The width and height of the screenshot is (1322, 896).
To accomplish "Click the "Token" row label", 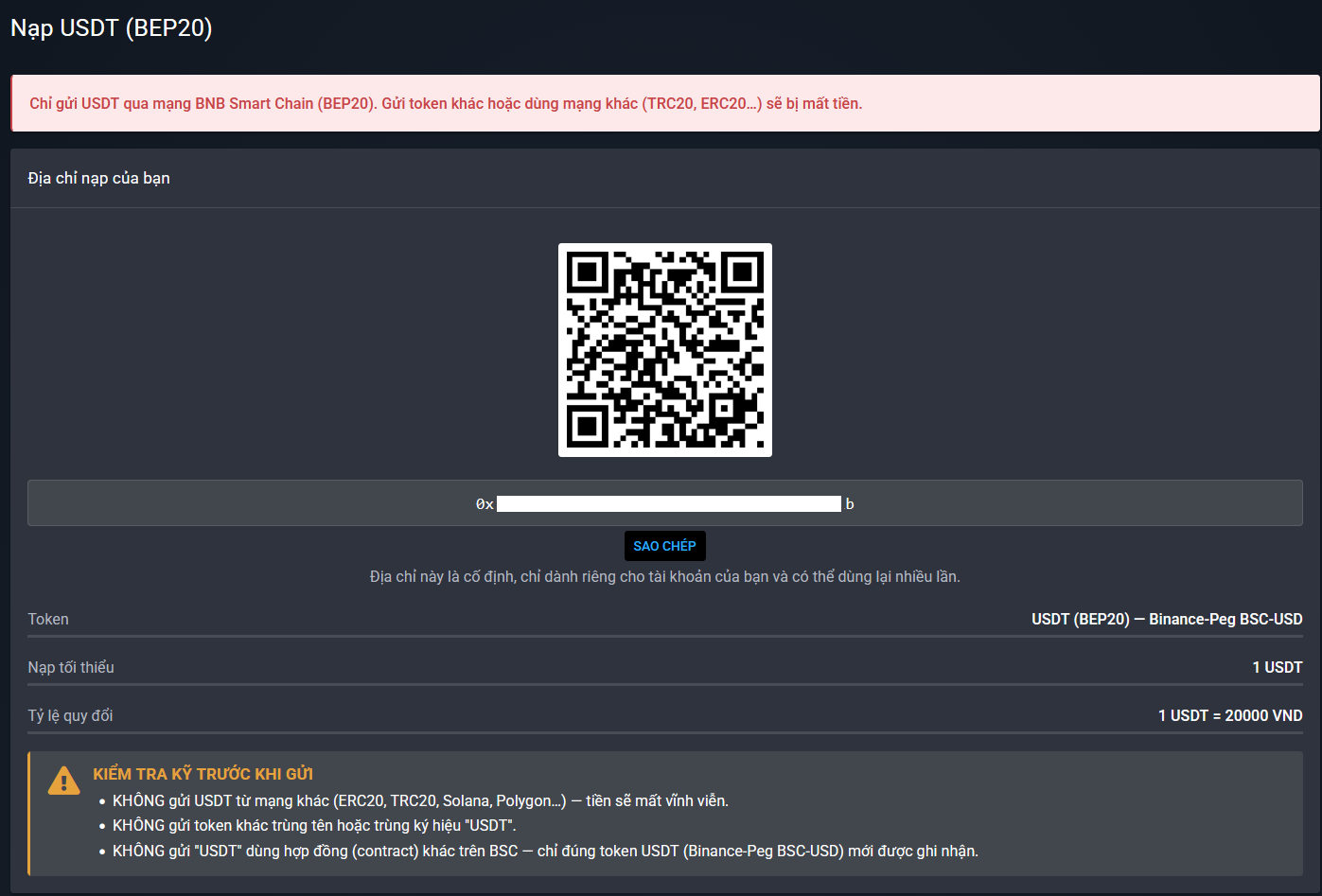I will [x=48, y=619].
